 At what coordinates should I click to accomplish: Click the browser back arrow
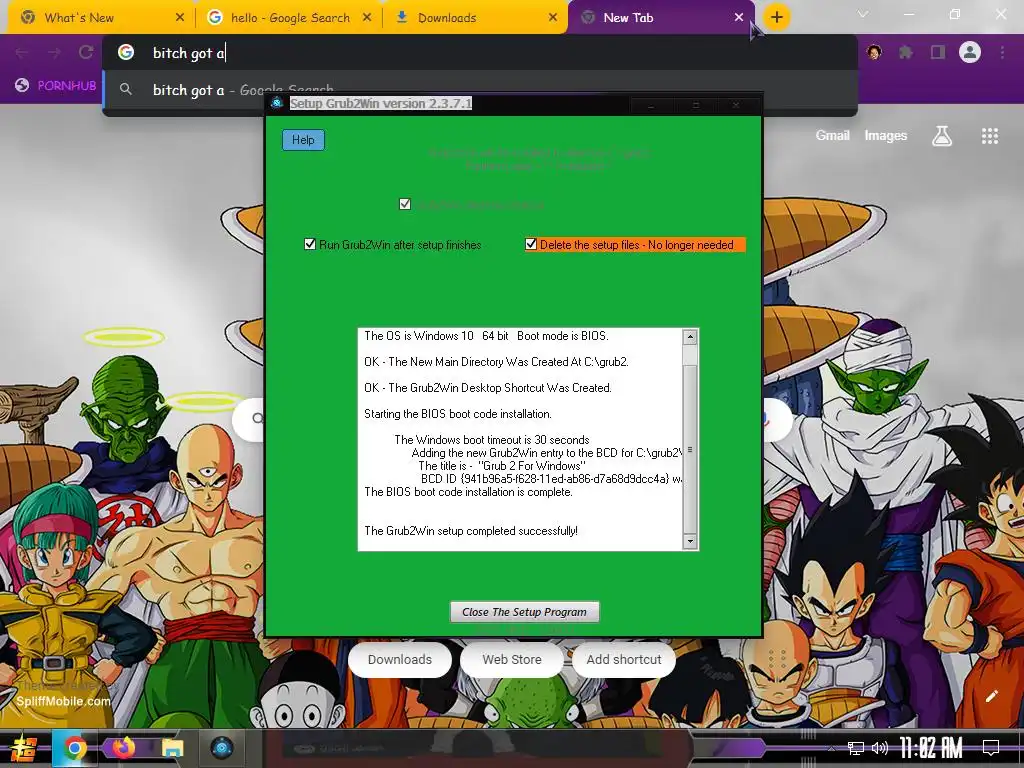22,52
